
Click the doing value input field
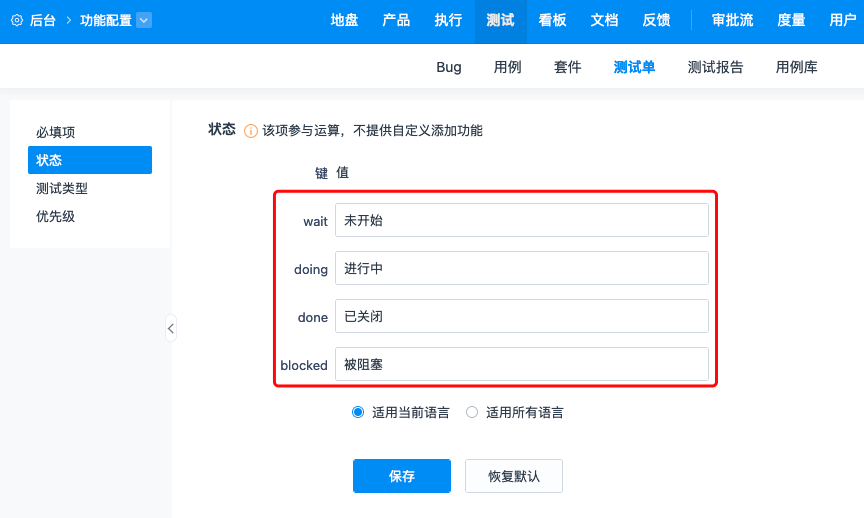[522, 268]
